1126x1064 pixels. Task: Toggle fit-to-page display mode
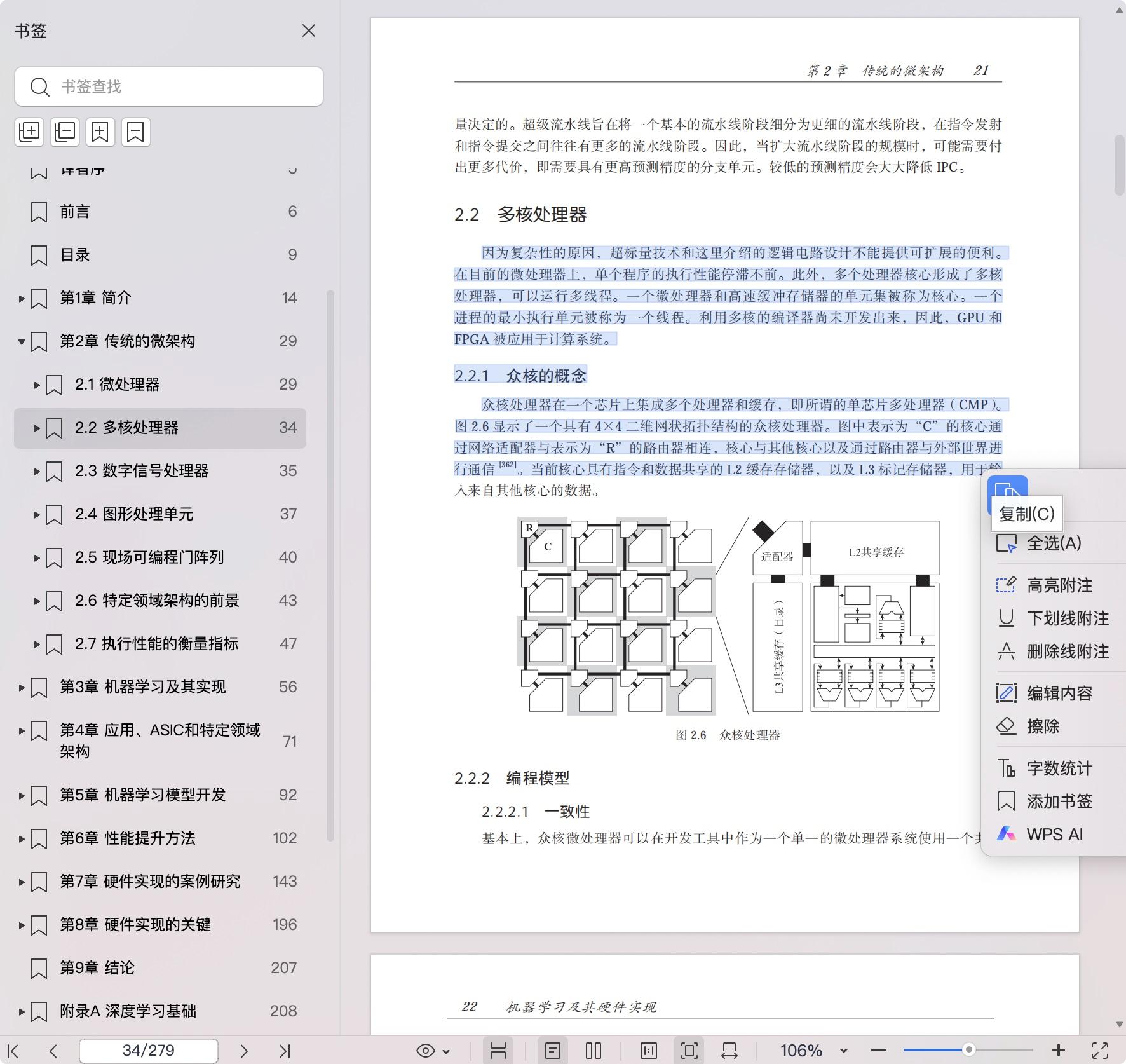(689, 1051)
